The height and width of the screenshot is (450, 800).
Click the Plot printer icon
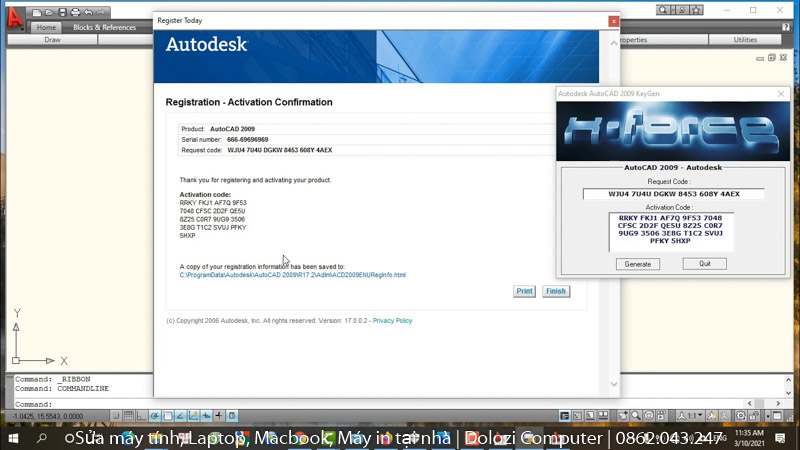coord(75,12)
